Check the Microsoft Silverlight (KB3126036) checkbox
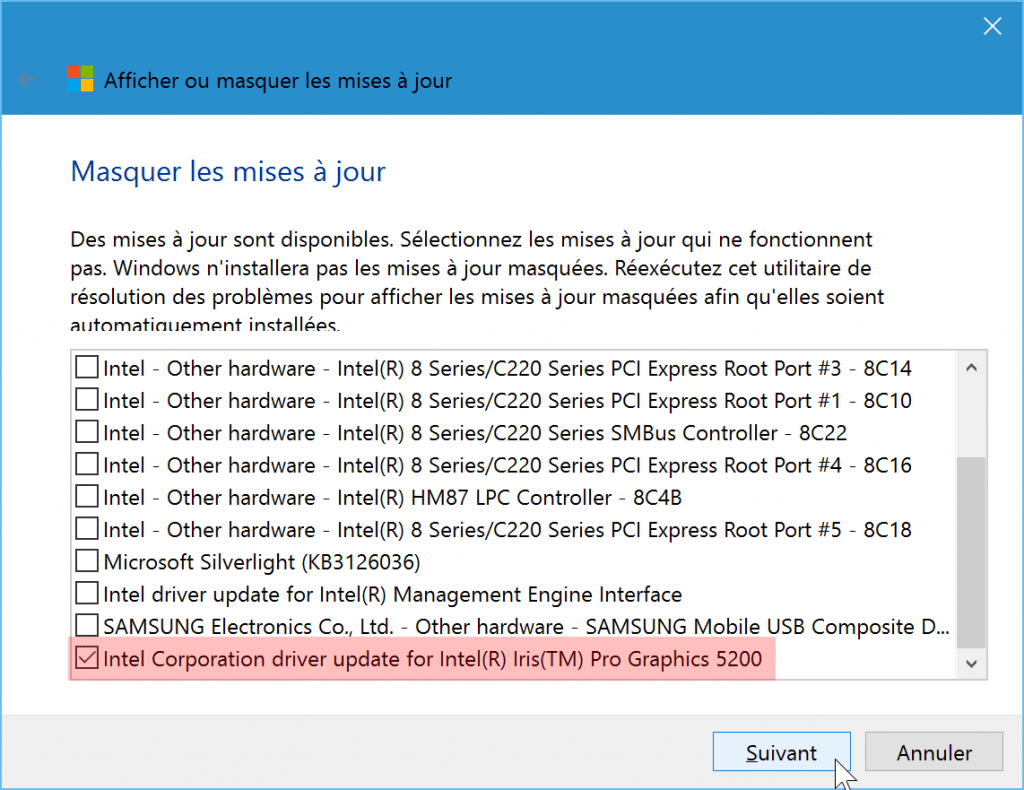 click(87, 561)
